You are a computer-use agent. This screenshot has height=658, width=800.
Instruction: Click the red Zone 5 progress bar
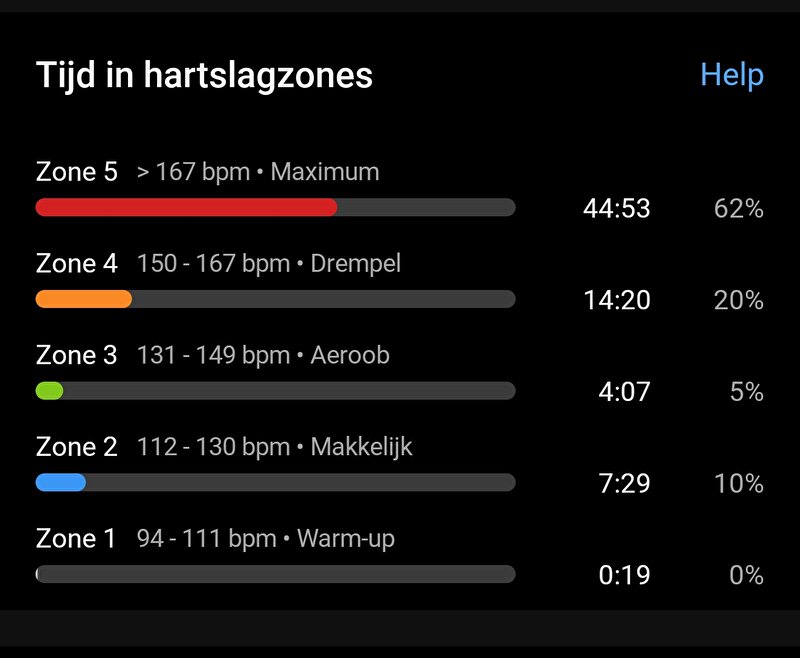pyautogui.click(x=186, y=208)
